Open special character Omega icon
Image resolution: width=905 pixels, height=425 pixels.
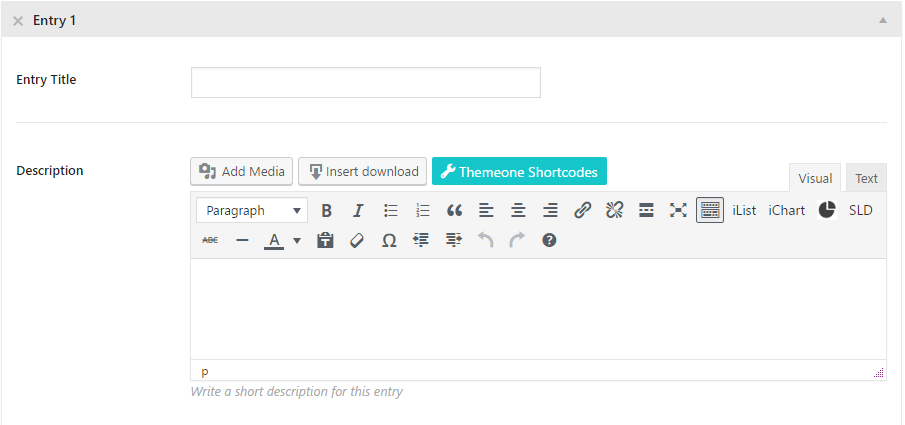(390, 240)
